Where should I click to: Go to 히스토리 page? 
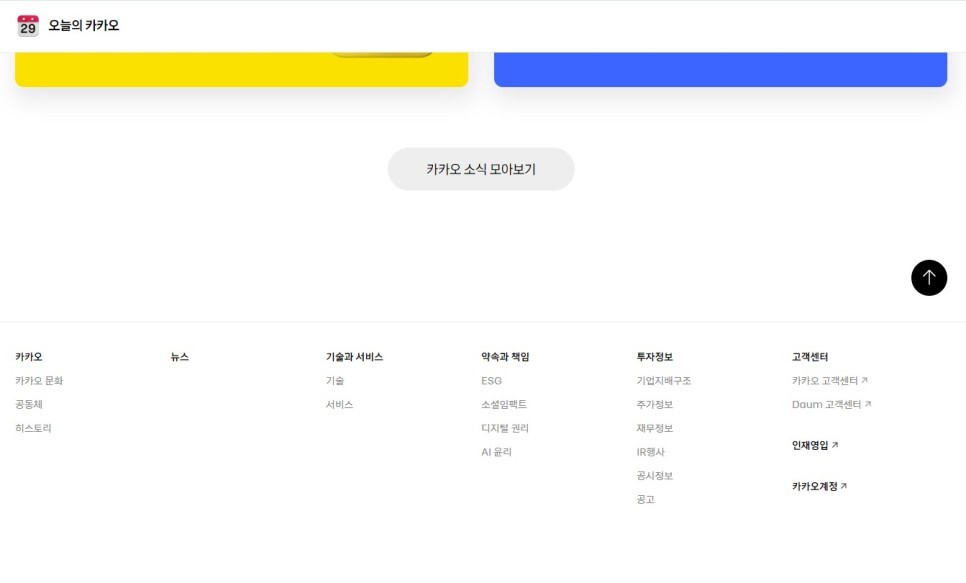coord(33,428)
